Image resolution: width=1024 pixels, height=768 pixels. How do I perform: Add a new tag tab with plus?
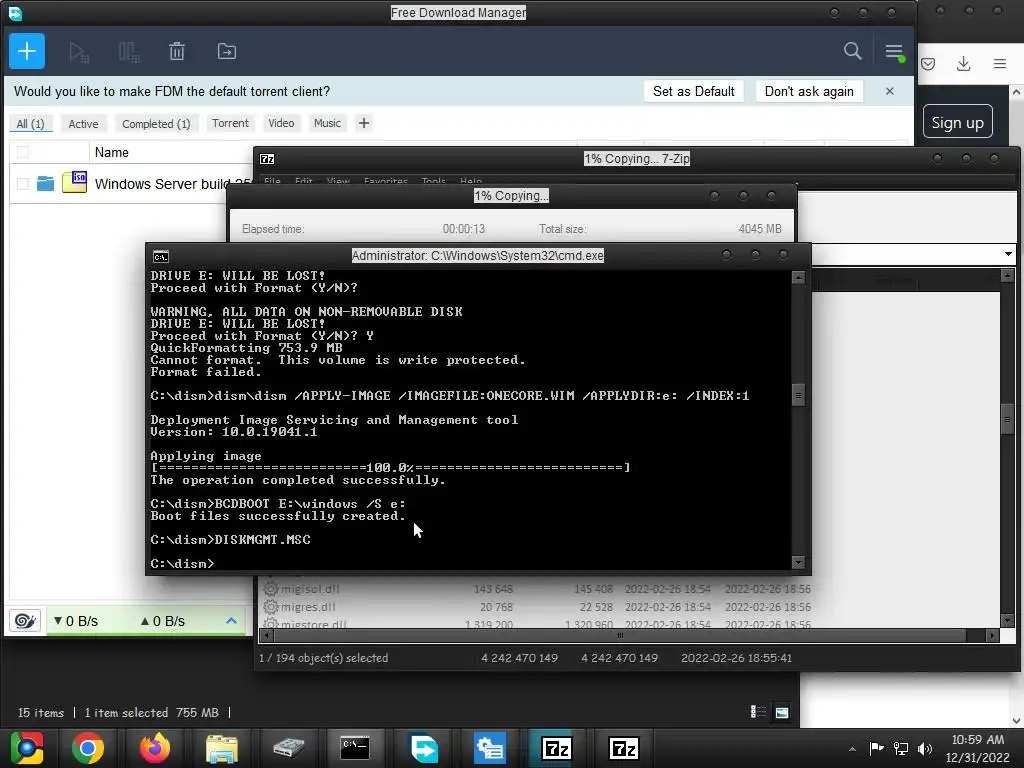(x=364, y=123)
